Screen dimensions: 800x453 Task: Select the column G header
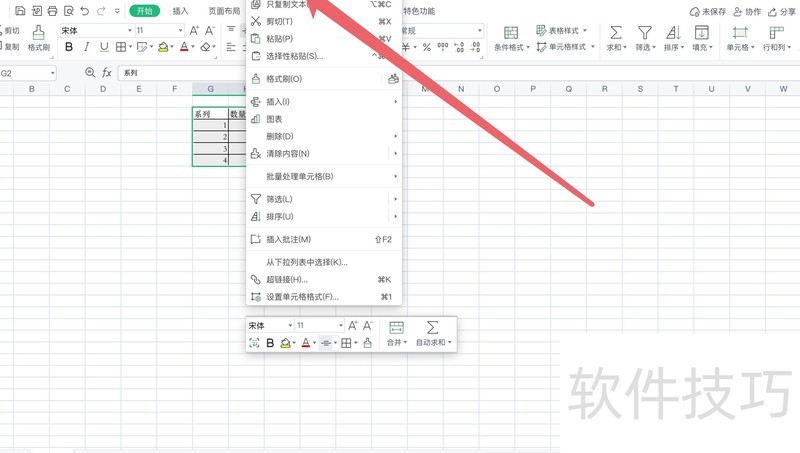210,89
